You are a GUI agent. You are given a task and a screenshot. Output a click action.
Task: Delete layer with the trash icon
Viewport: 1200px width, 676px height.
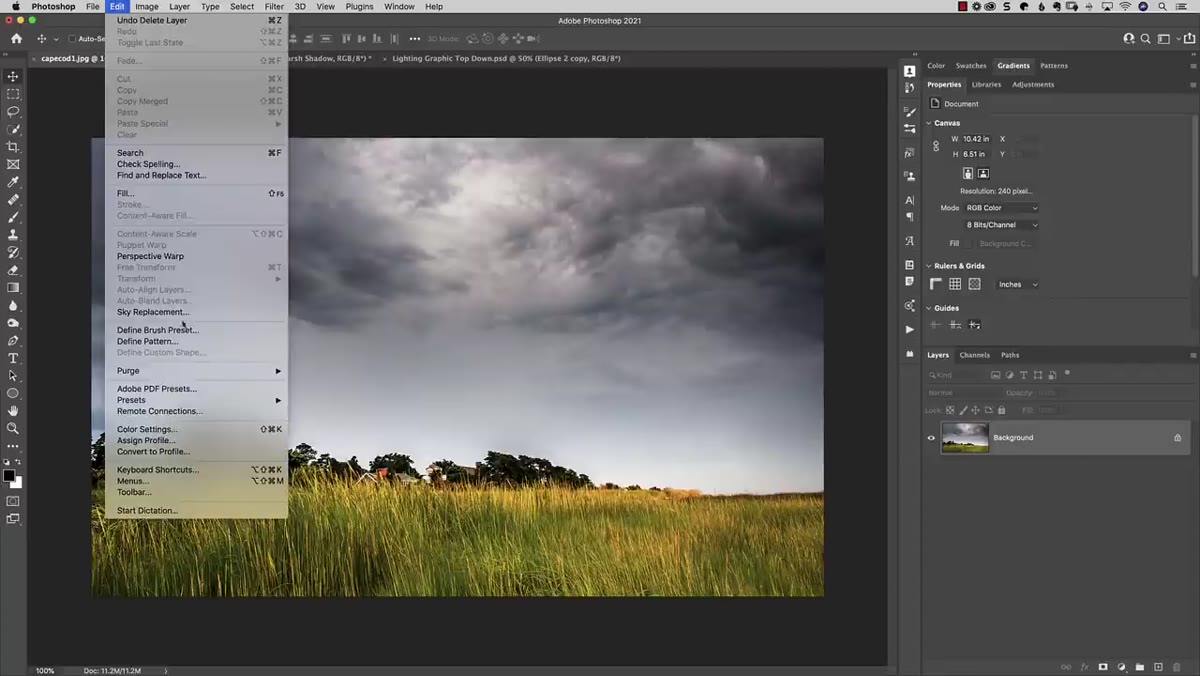[x=1176, y=667]
